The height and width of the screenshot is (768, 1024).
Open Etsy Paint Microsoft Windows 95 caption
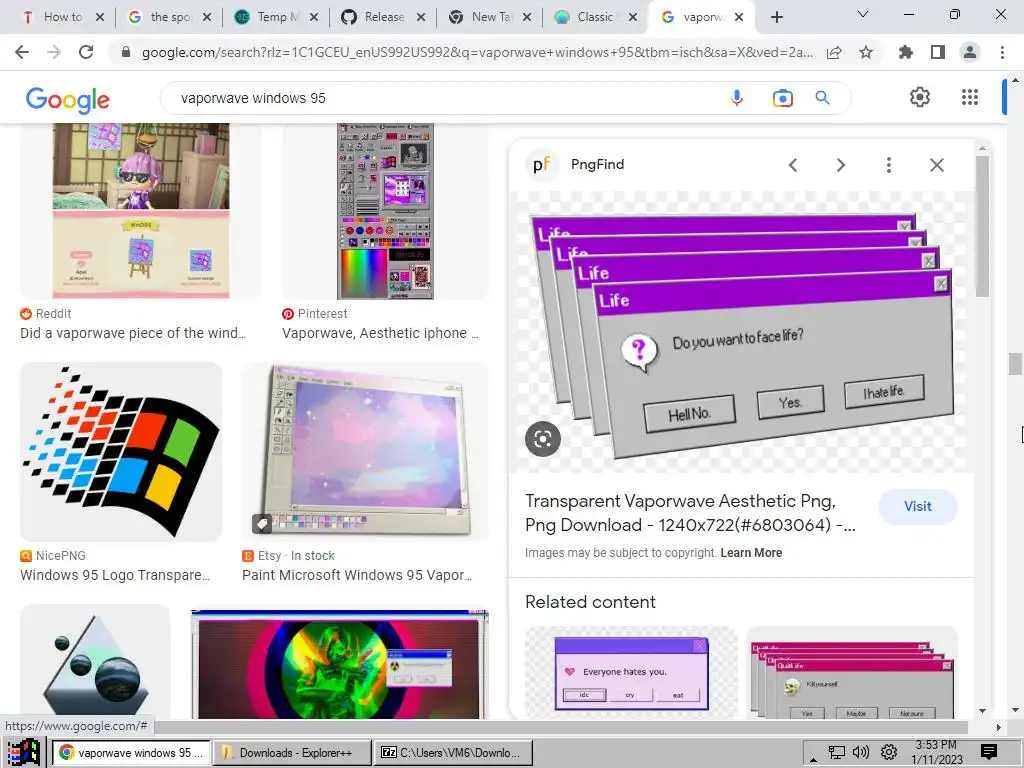coord(357,575)
